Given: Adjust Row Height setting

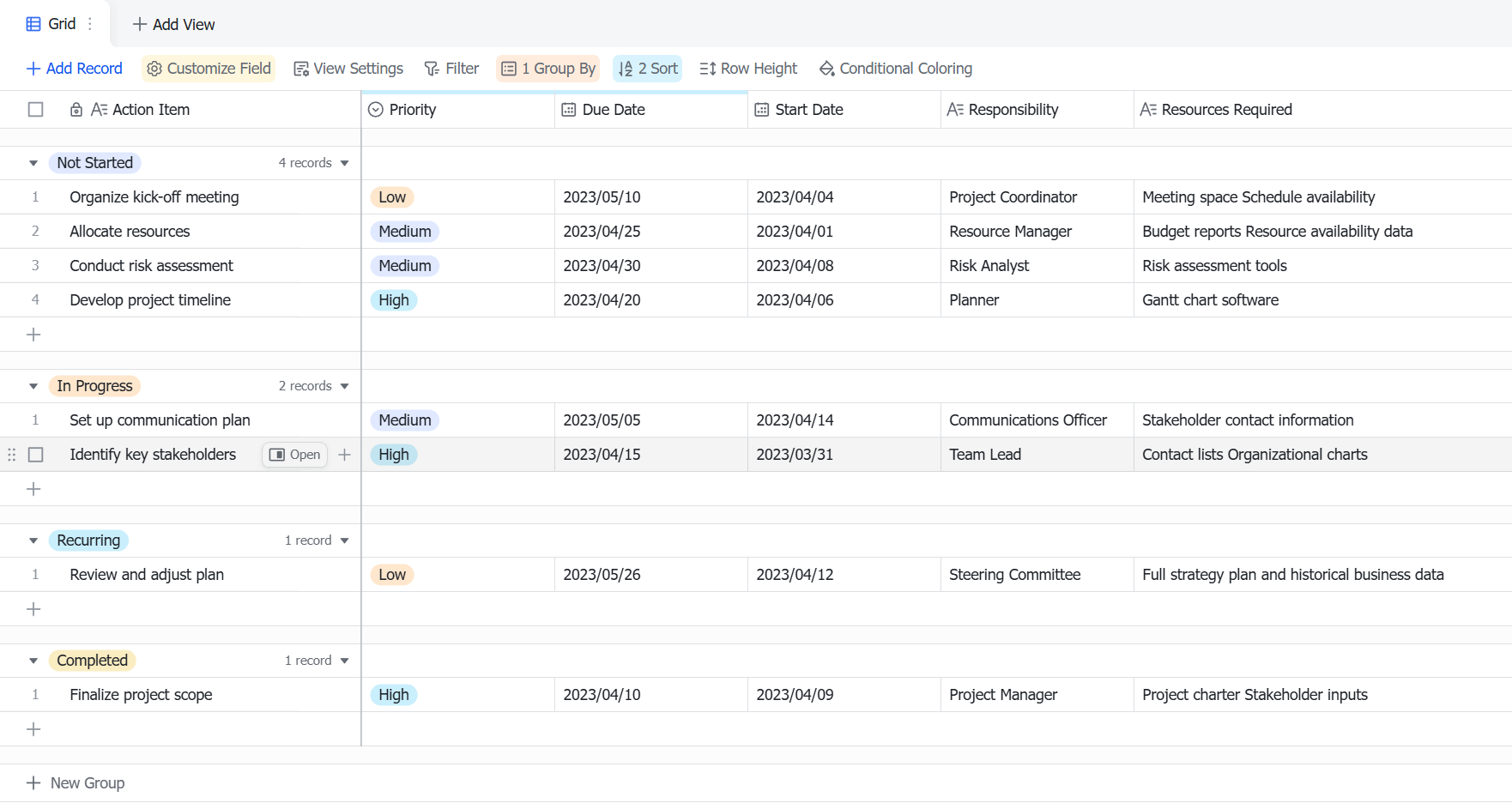Looking at the screenshot, I should 748,69.
